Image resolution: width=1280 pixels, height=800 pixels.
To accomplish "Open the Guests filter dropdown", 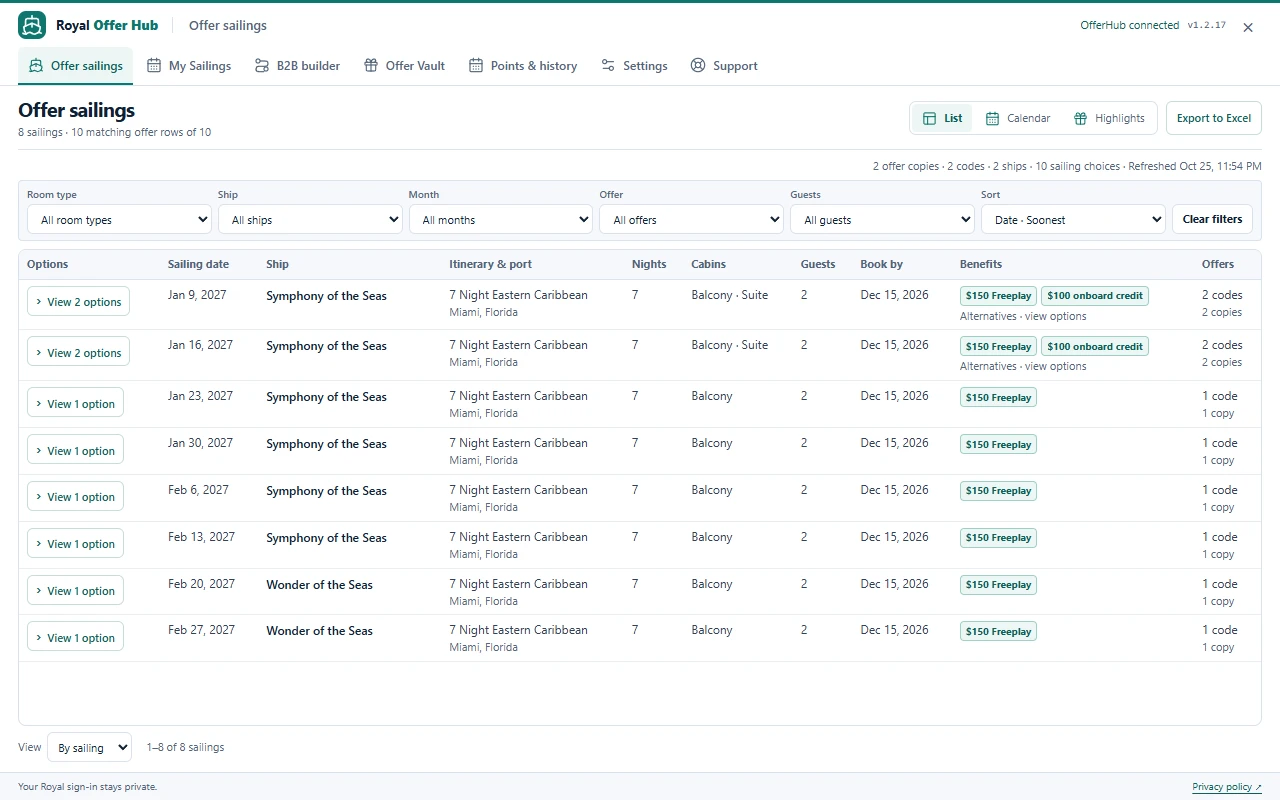I will click(882, 220).
